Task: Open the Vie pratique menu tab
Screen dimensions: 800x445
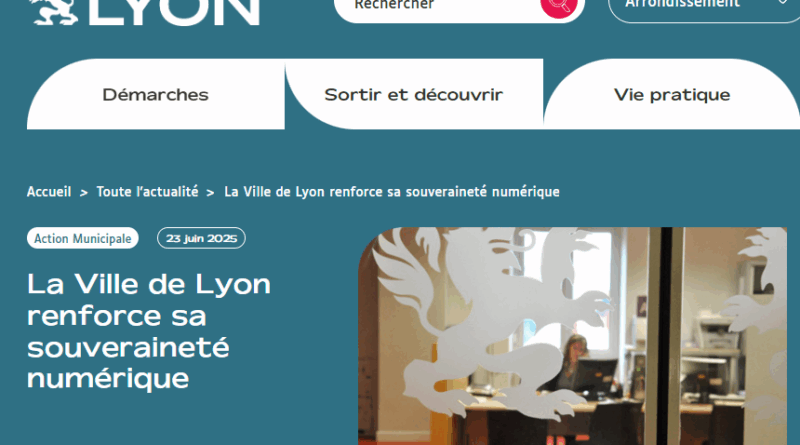Action: [x=672, y=94]
